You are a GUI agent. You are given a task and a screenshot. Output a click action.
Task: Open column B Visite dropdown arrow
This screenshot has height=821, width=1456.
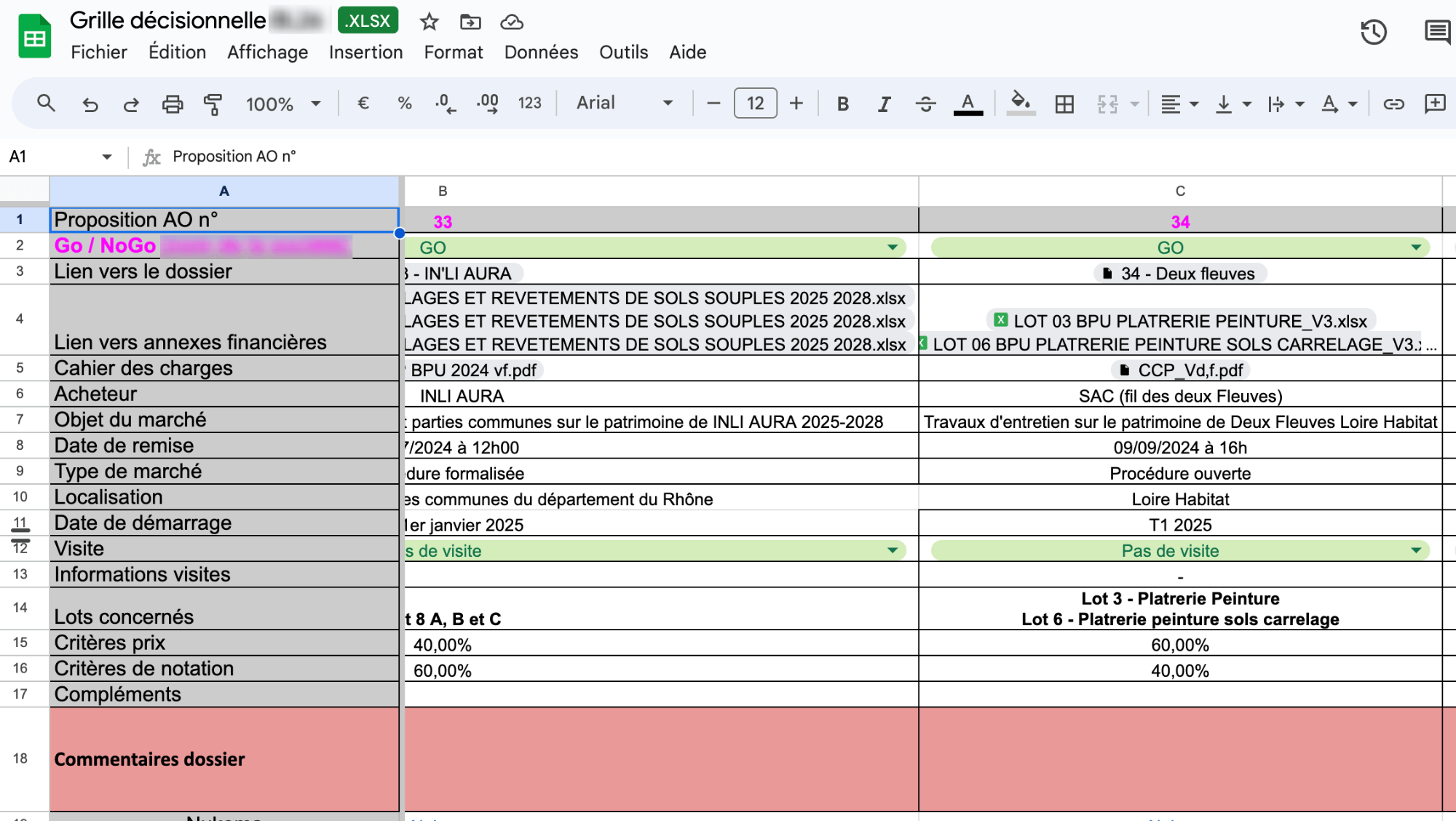coord(893,550)
